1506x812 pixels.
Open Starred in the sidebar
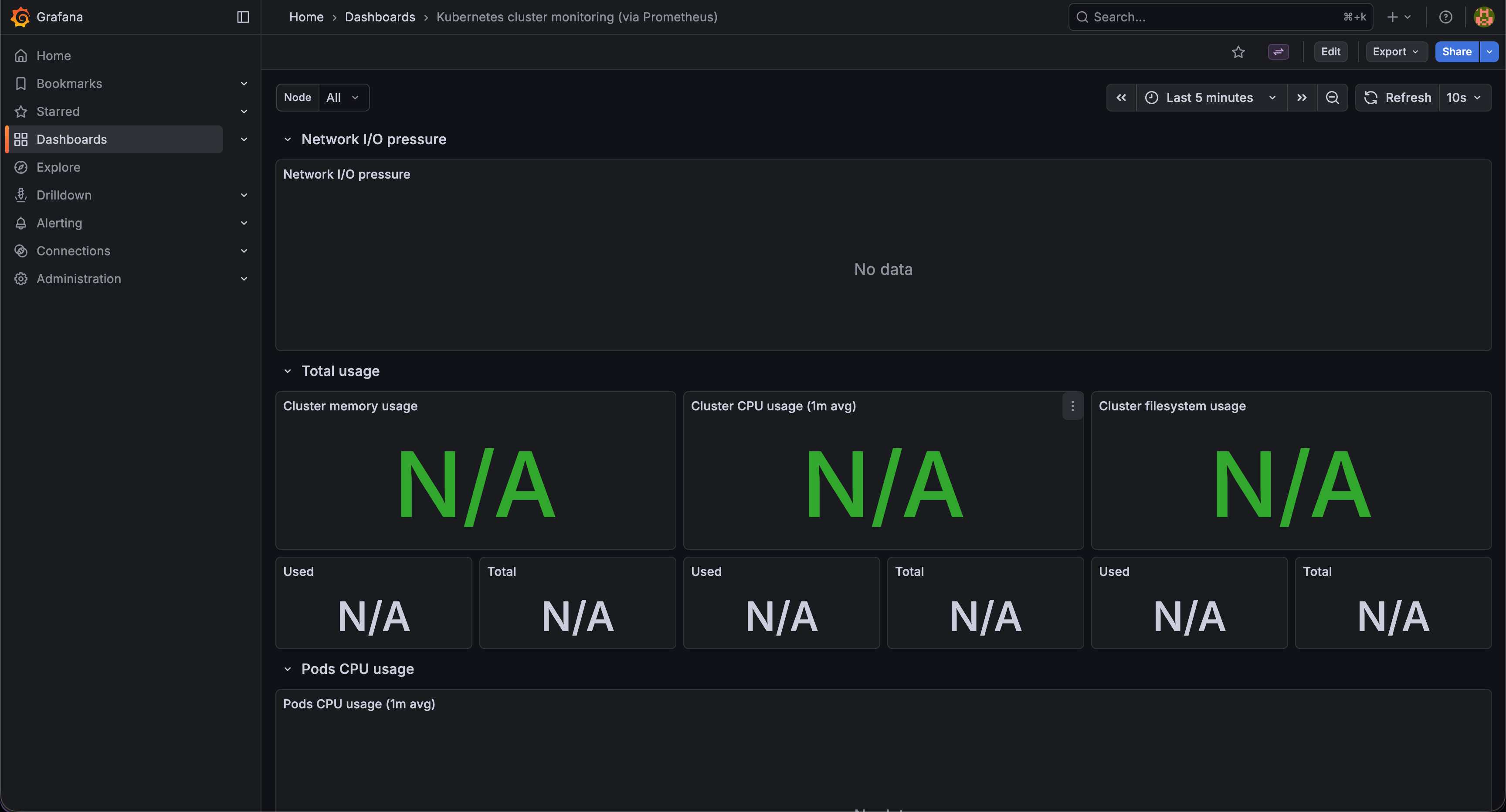(x=58, y=112)
